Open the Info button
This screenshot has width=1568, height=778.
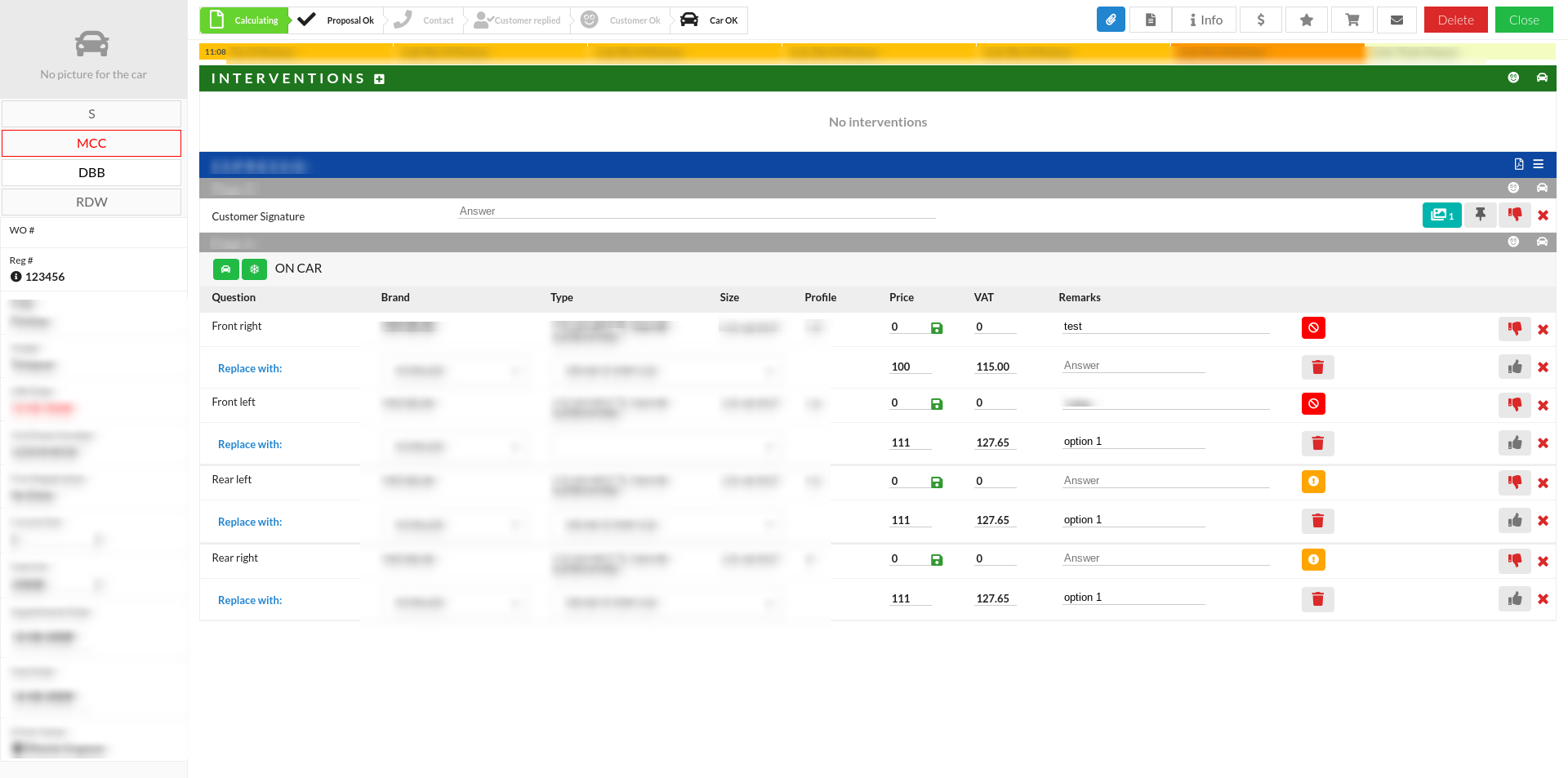click(1205, 20)
